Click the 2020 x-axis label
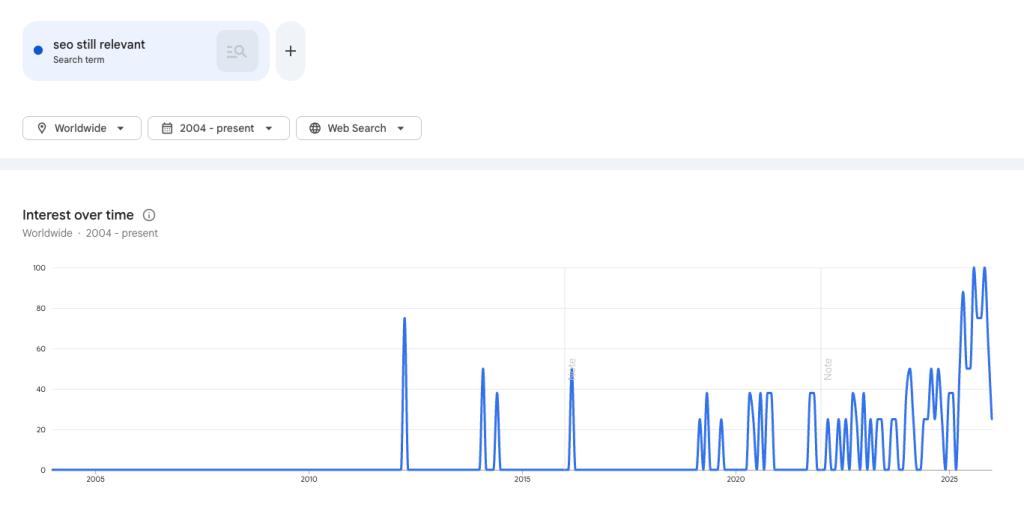Screen dimensions: 1024x505 (x=735, y=480)
